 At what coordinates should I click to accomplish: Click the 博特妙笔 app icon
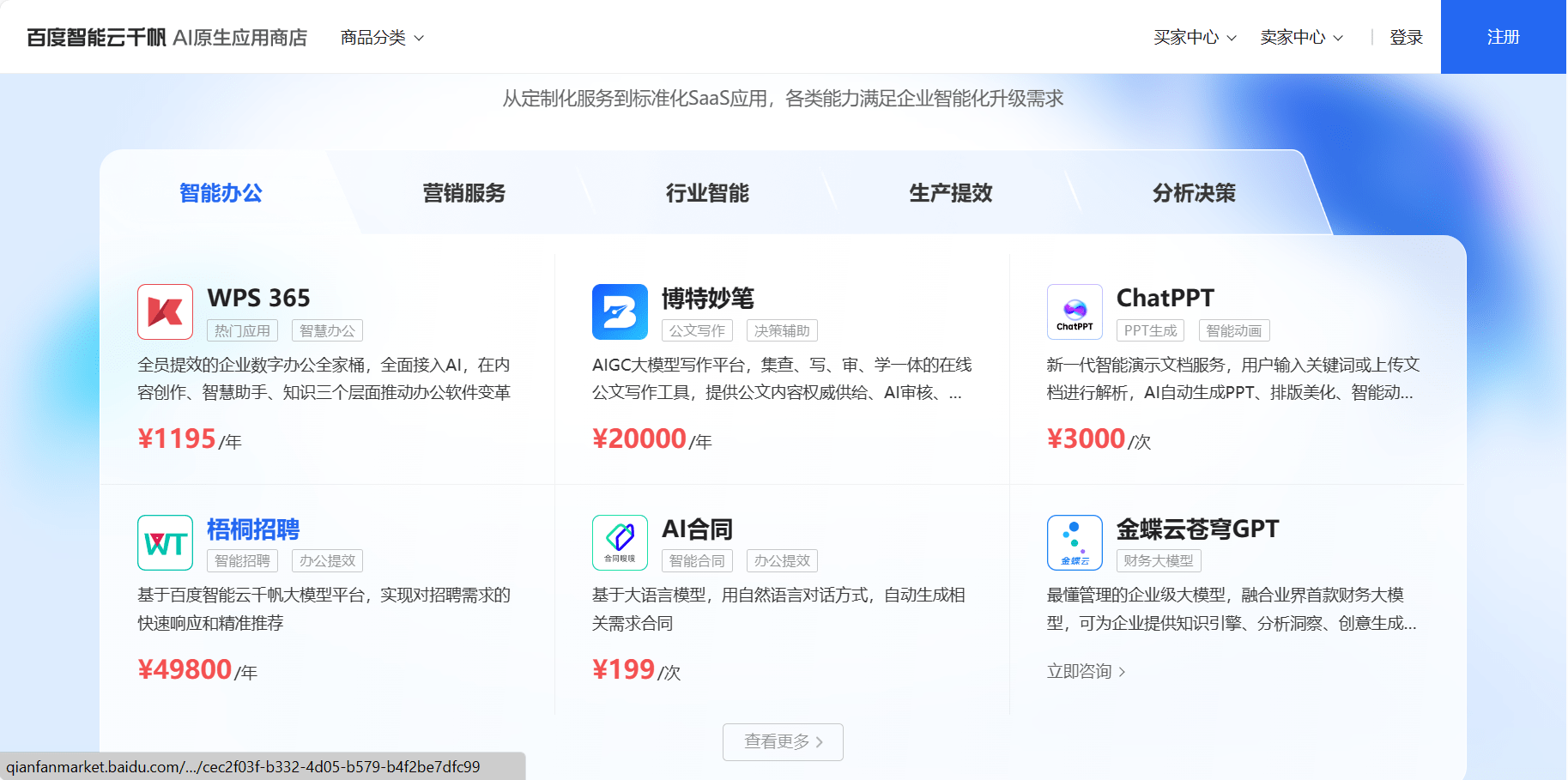[x=620, y=311]
